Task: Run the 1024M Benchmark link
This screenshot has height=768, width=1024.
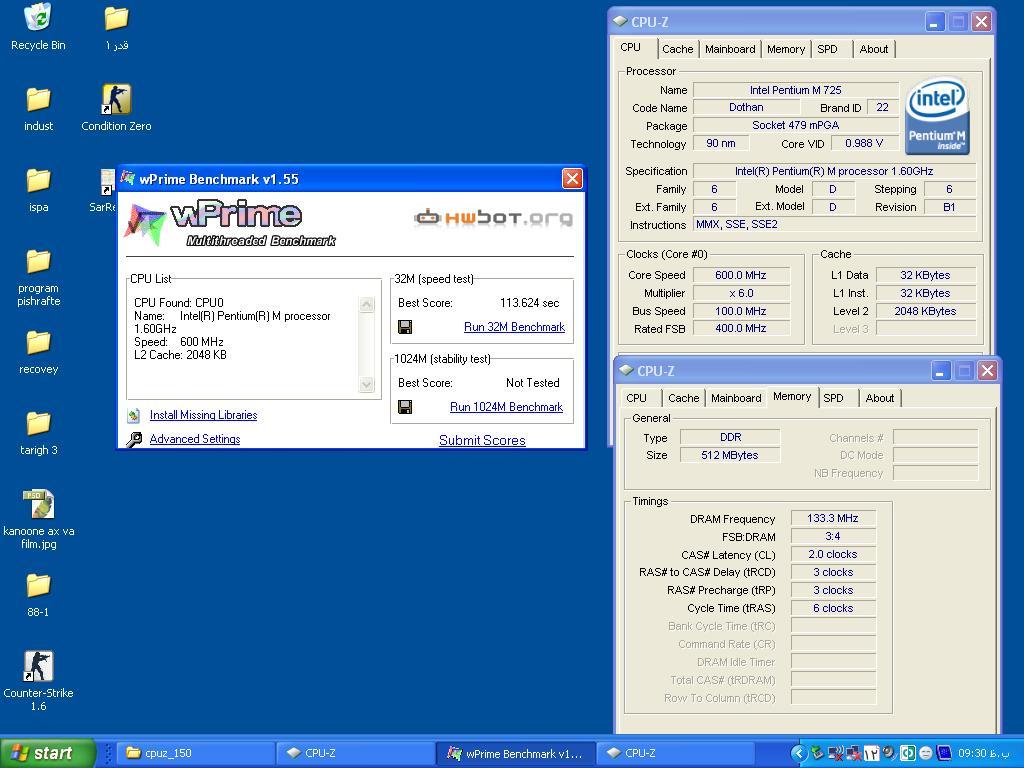Action: pyautogui.click(x=506, y=407)
